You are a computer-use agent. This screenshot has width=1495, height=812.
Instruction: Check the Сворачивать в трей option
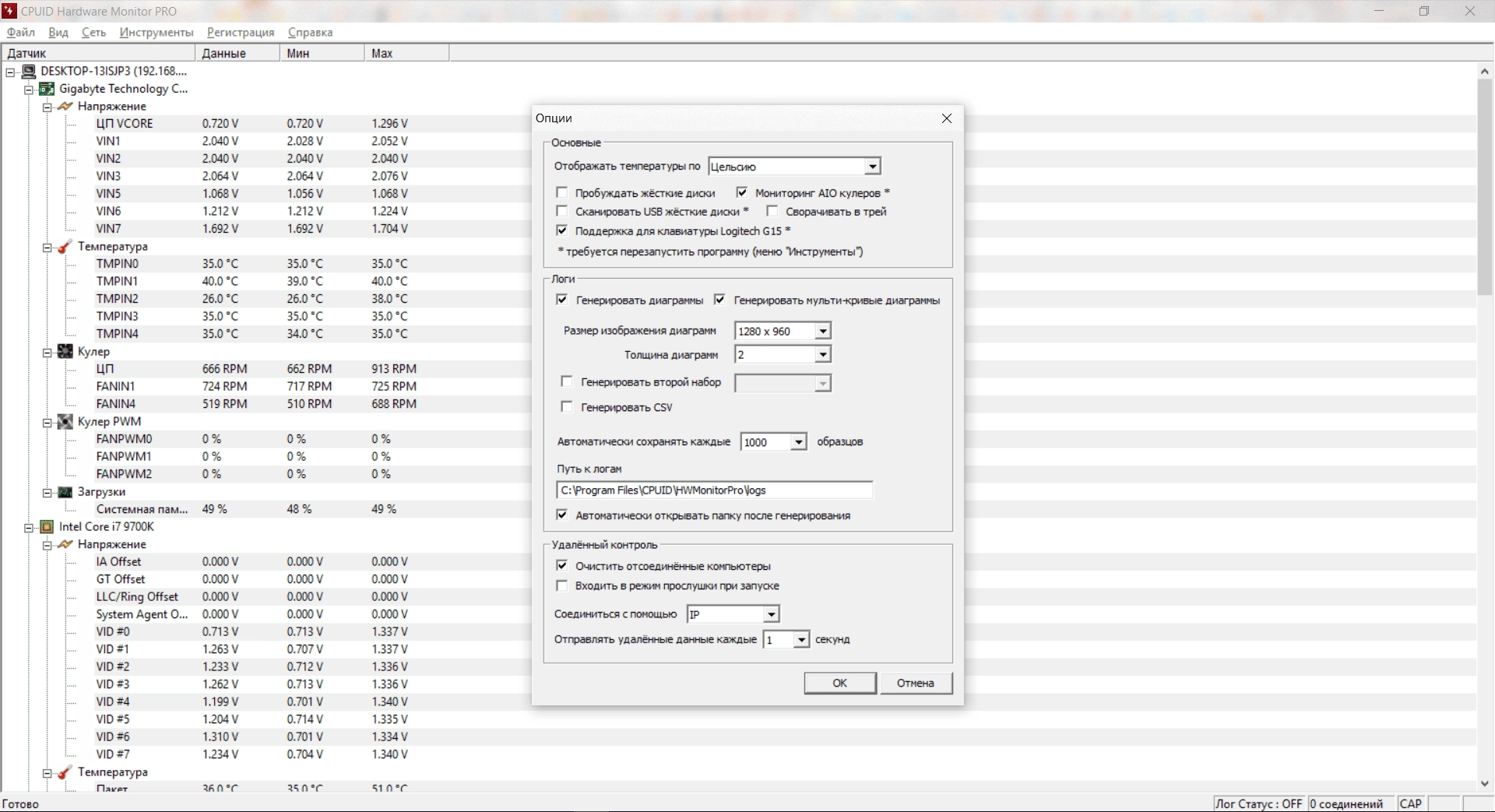click(772, 211)
